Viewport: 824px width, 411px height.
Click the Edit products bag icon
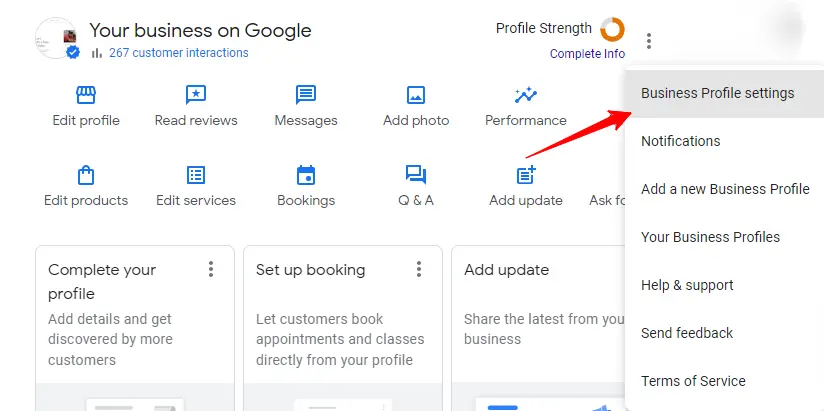click(x=86, y=175)
